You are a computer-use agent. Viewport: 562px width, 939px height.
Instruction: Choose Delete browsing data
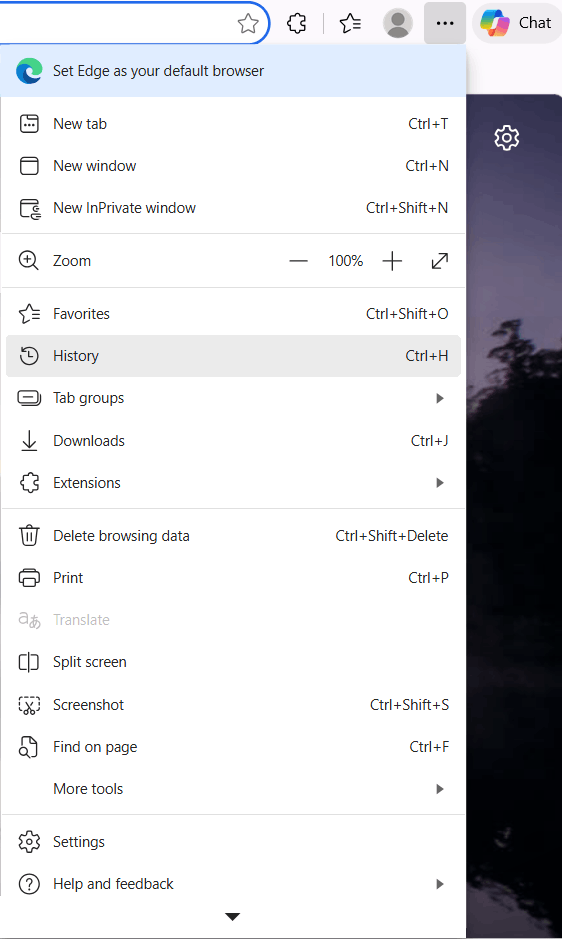click(233, 536)
